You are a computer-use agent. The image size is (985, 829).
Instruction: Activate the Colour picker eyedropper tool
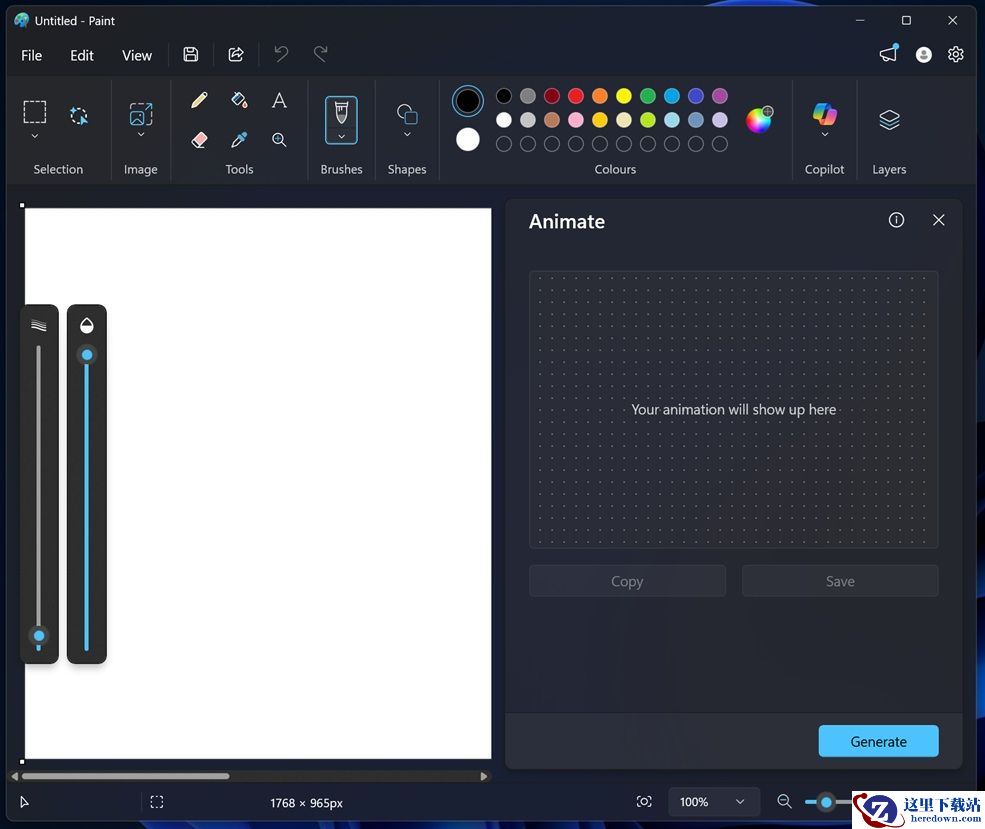click(x=239, y=140)
